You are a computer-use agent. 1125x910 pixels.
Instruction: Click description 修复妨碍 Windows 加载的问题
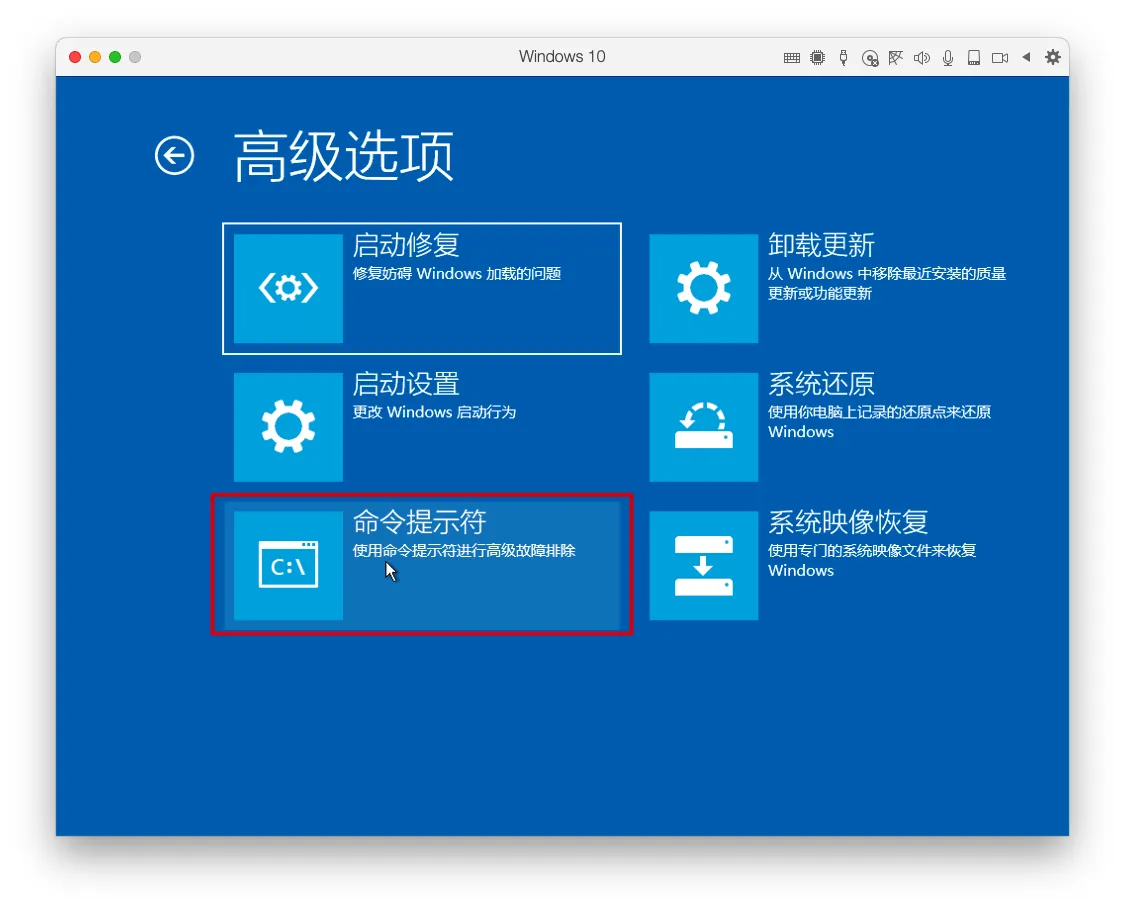[x=457, y=273]
